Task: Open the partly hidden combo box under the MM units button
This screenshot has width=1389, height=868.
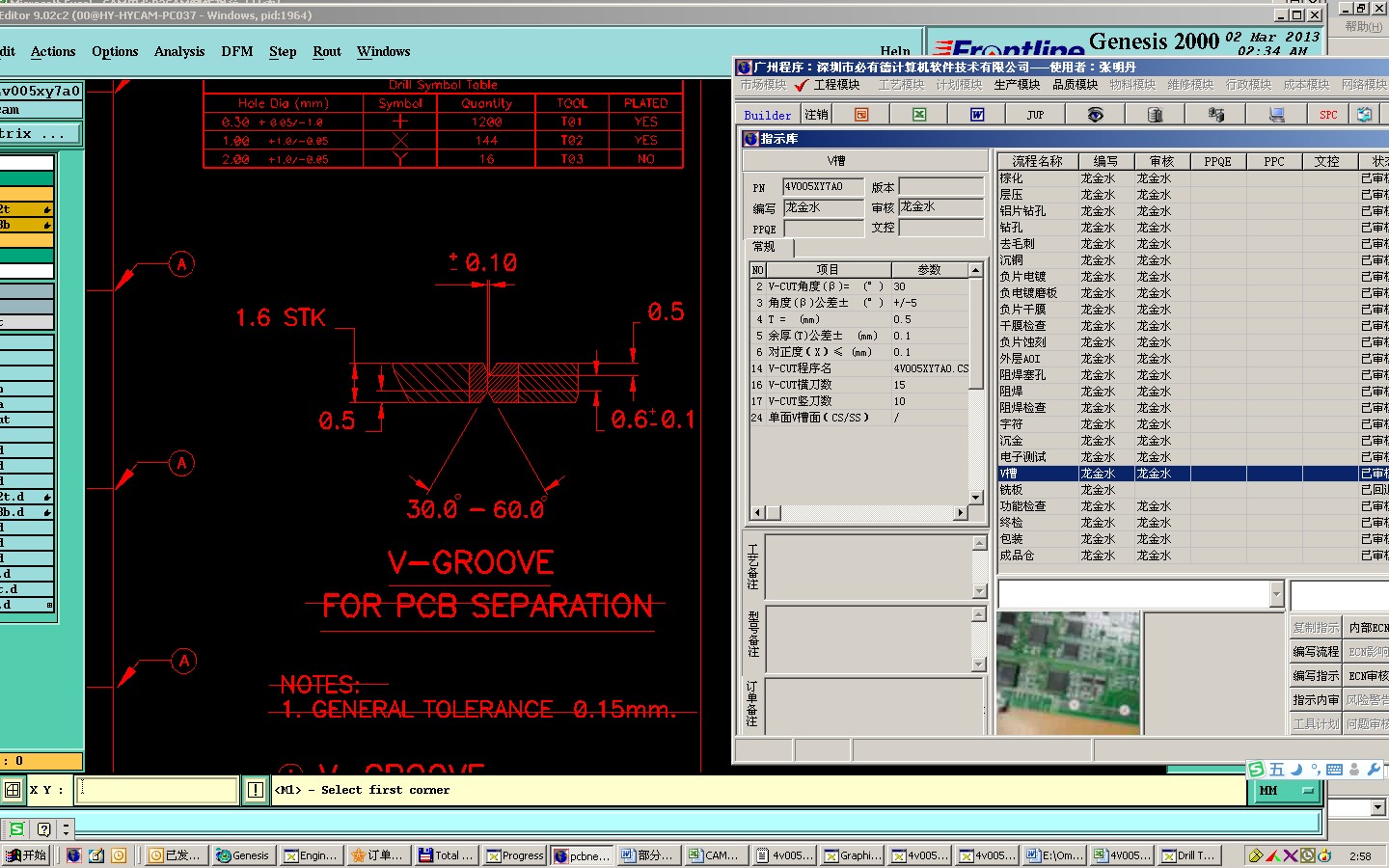Action: coord(1377,807)
